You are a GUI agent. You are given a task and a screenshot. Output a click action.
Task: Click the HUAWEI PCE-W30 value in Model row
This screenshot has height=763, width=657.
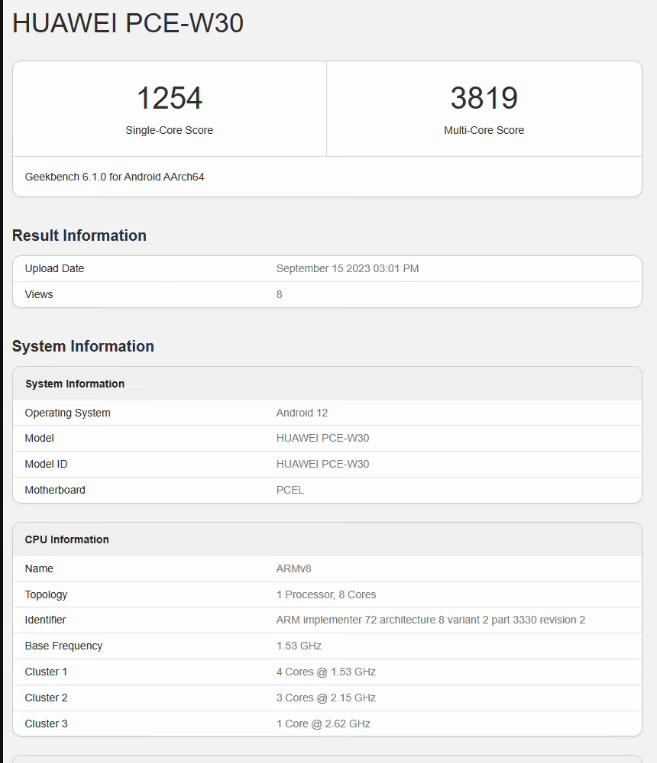coord(322,439)
